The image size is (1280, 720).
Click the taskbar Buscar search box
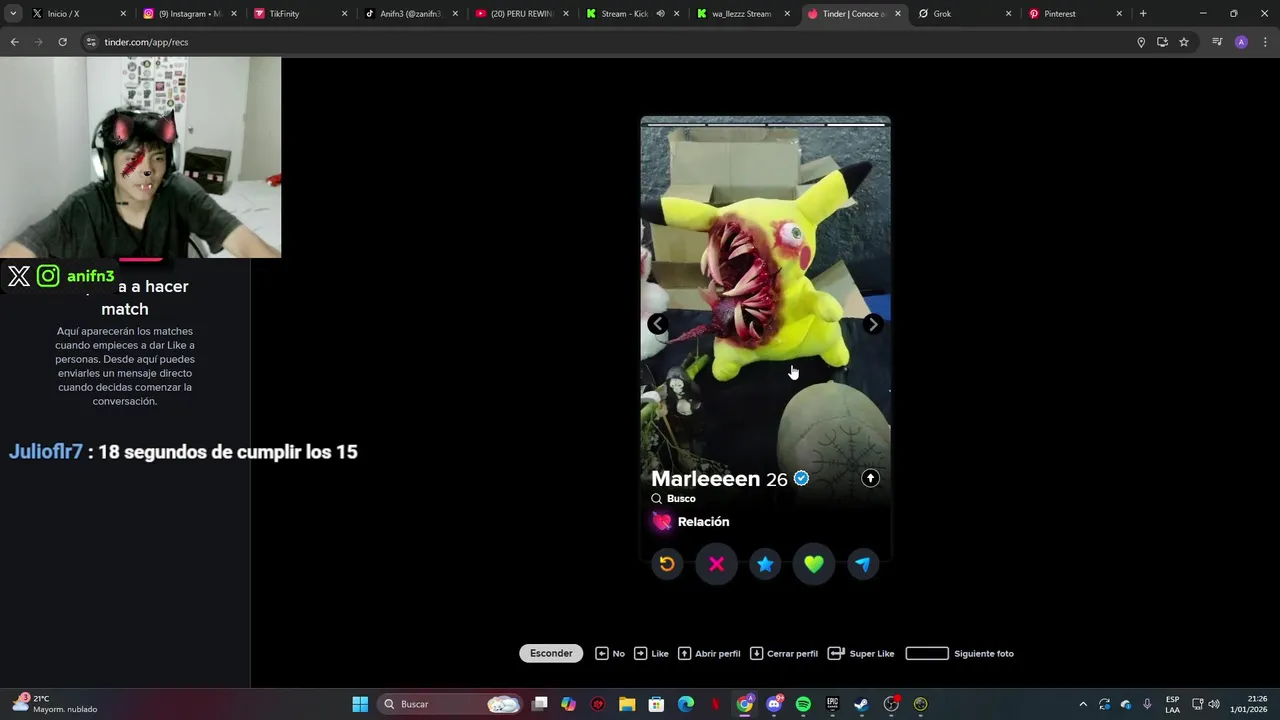point(451,704)
